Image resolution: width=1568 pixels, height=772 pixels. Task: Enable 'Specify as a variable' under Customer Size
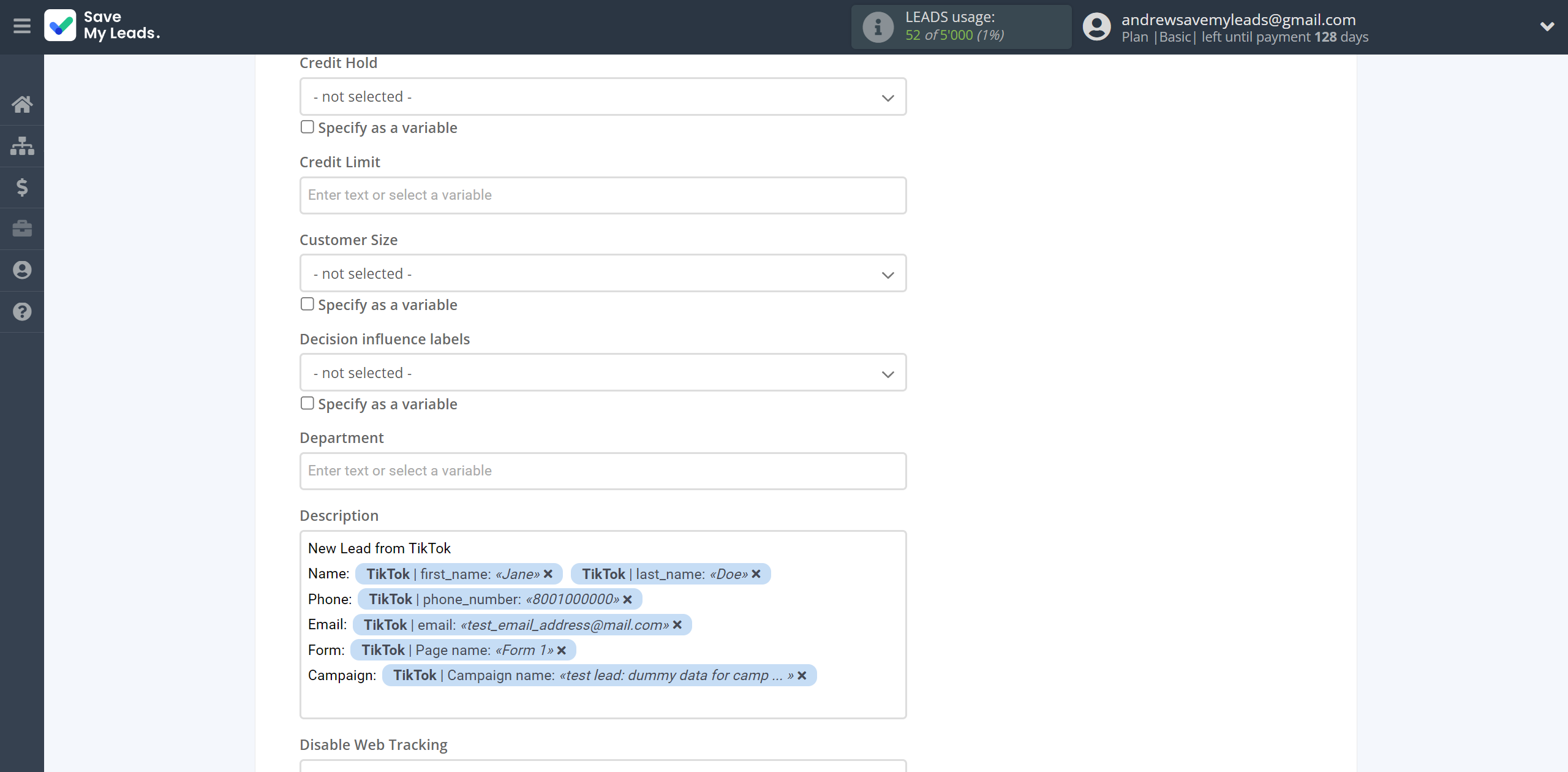click(307, 304)
